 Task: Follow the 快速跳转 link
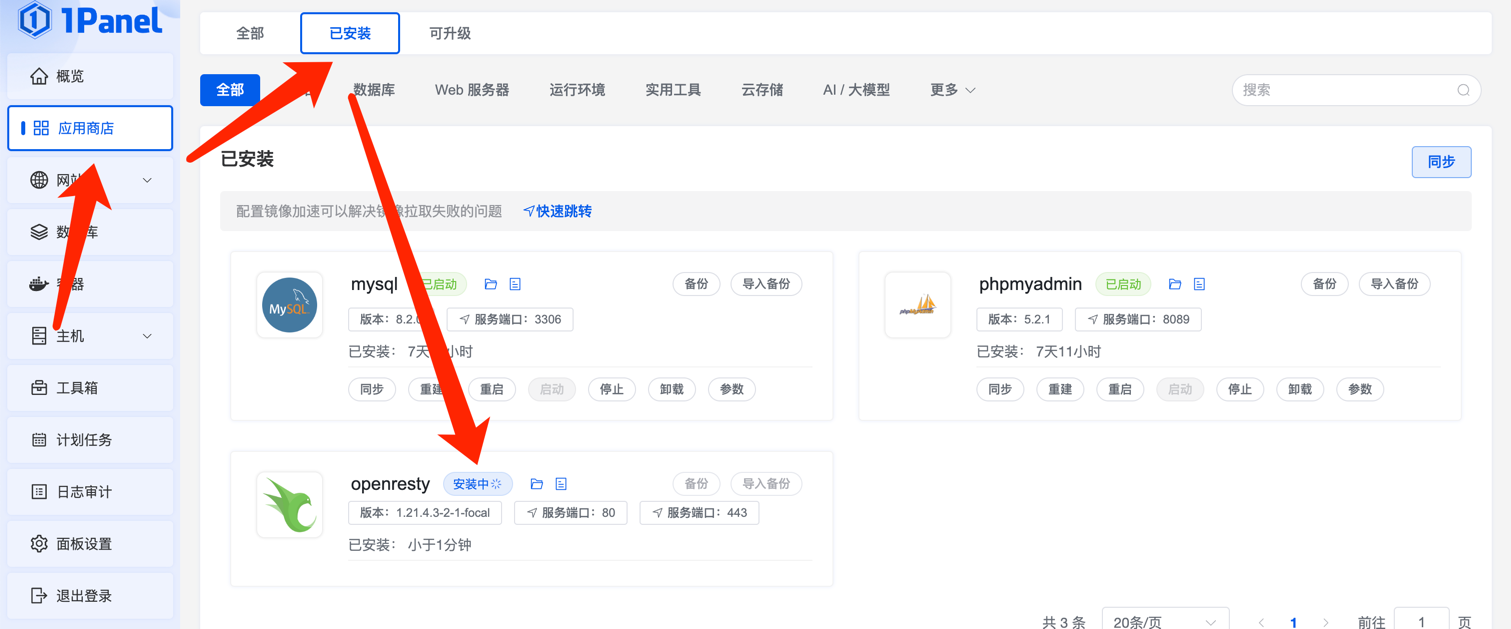(x=558, y=211)
